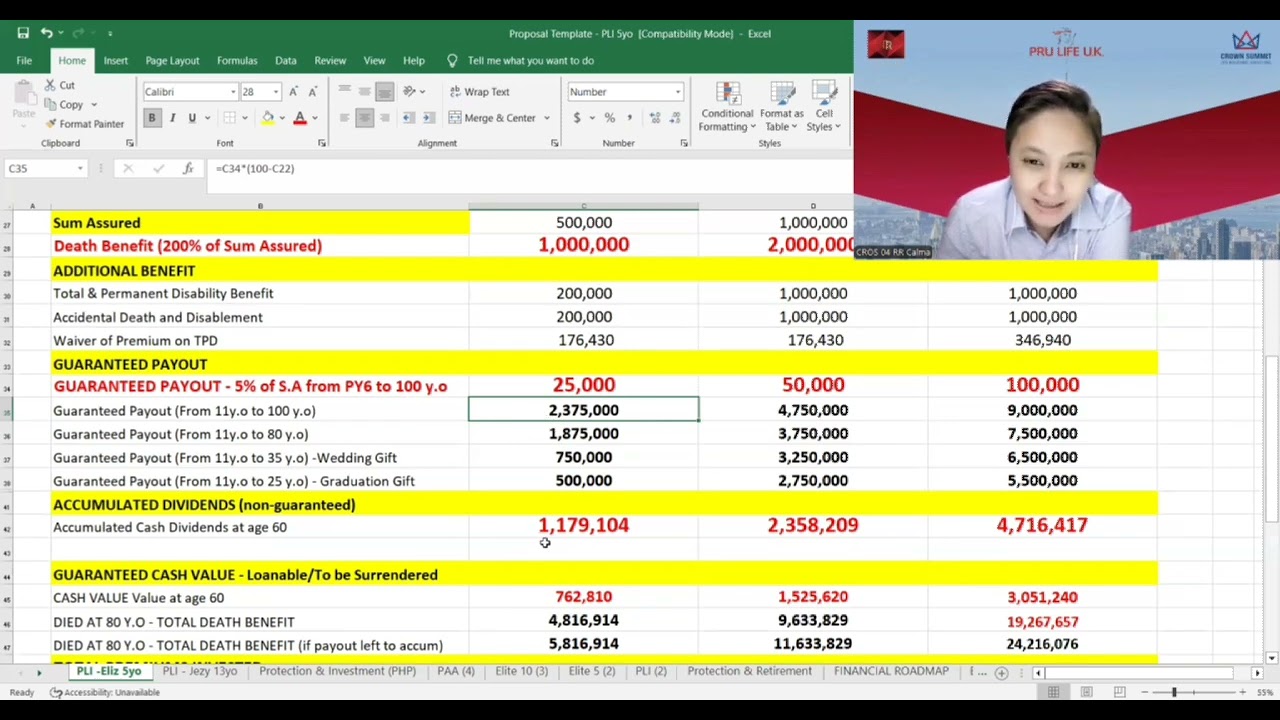The width and height of the screenshot is (1280, 720).
Task: Switch to the PLI - Jezy 13yo sheet
Action: coord(200,672)
